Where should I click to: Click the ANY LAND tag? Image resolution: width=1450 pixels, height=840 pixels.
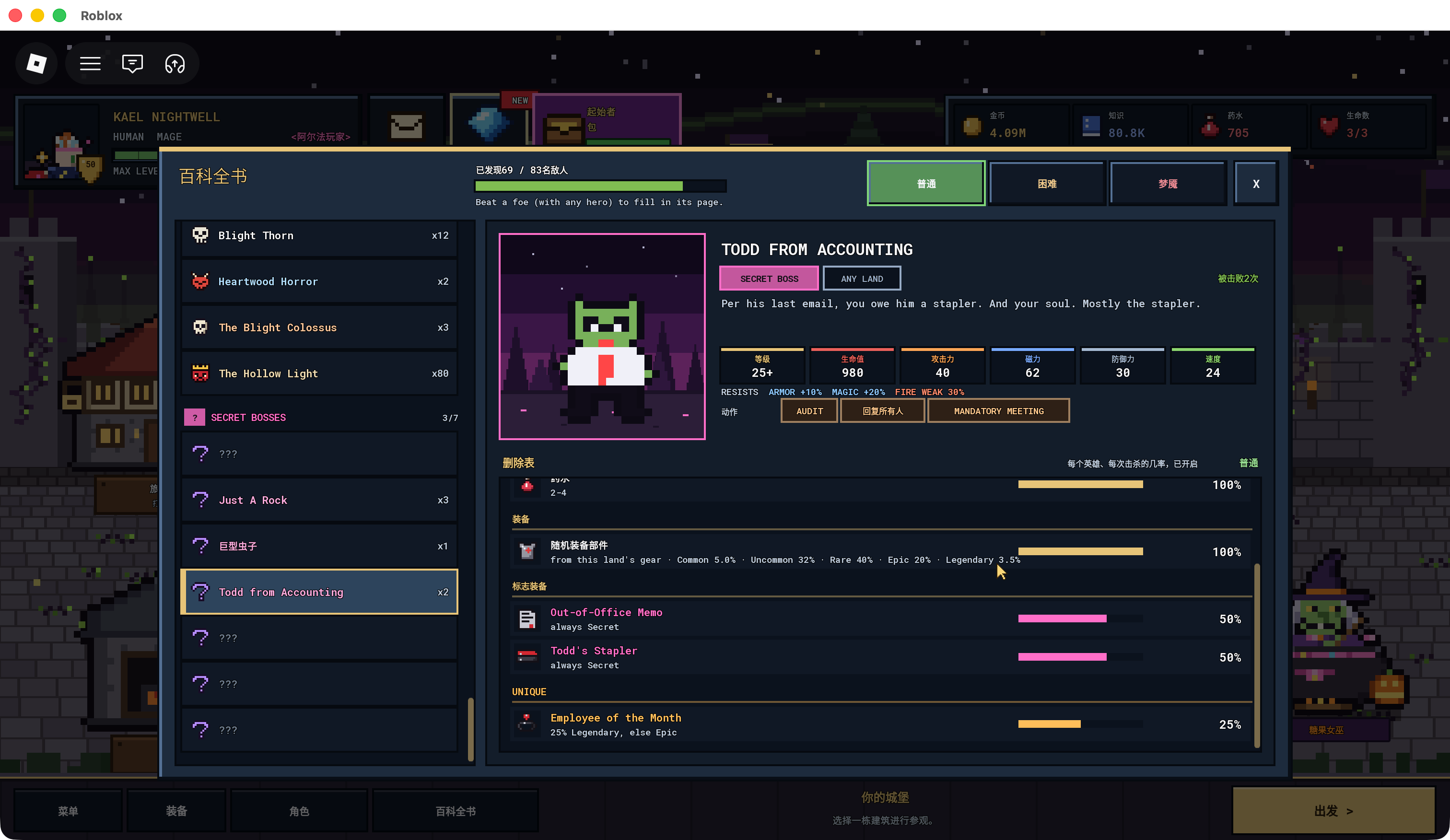point(861,279)
